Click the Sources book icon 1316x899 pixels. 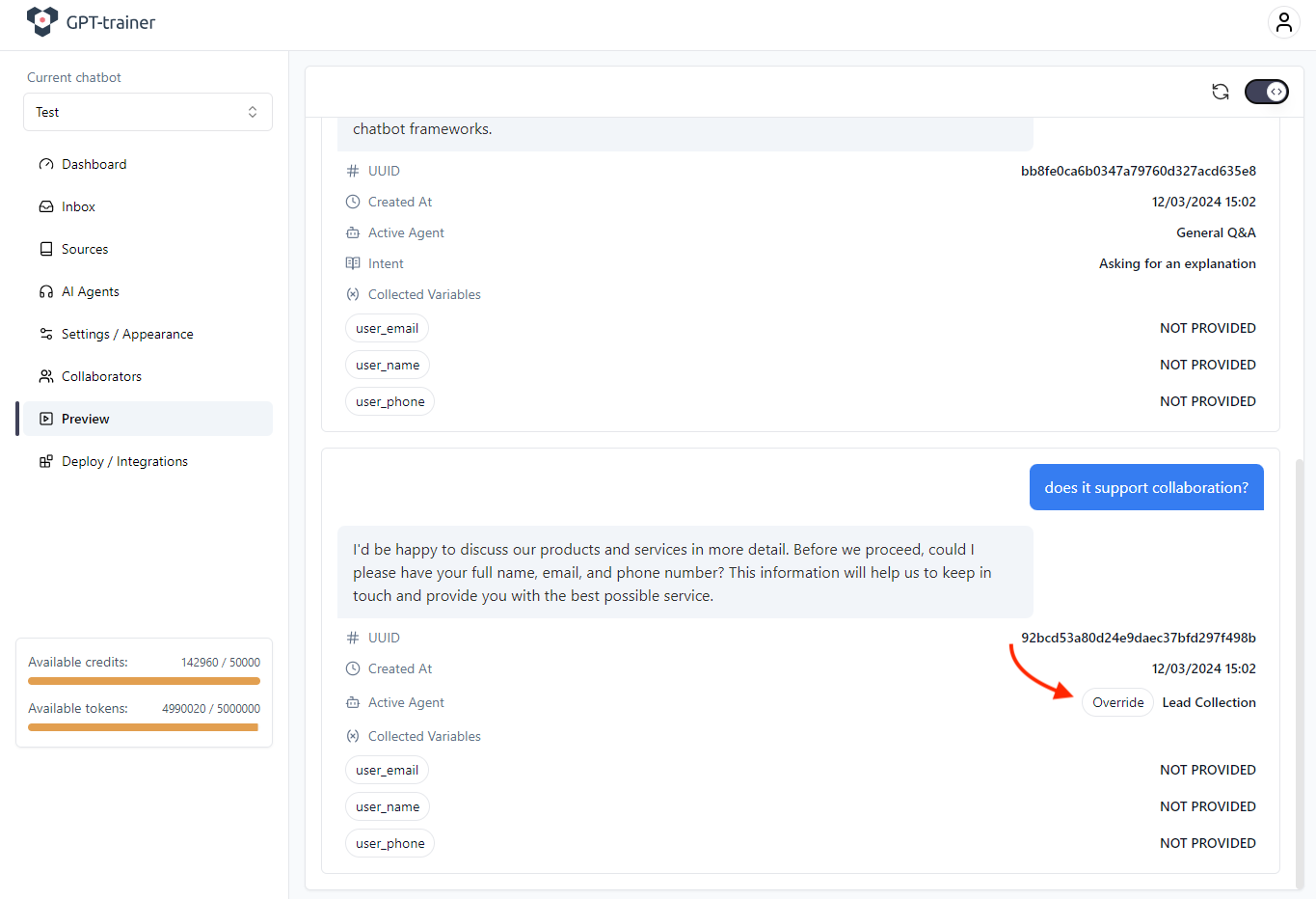(46, 249)
